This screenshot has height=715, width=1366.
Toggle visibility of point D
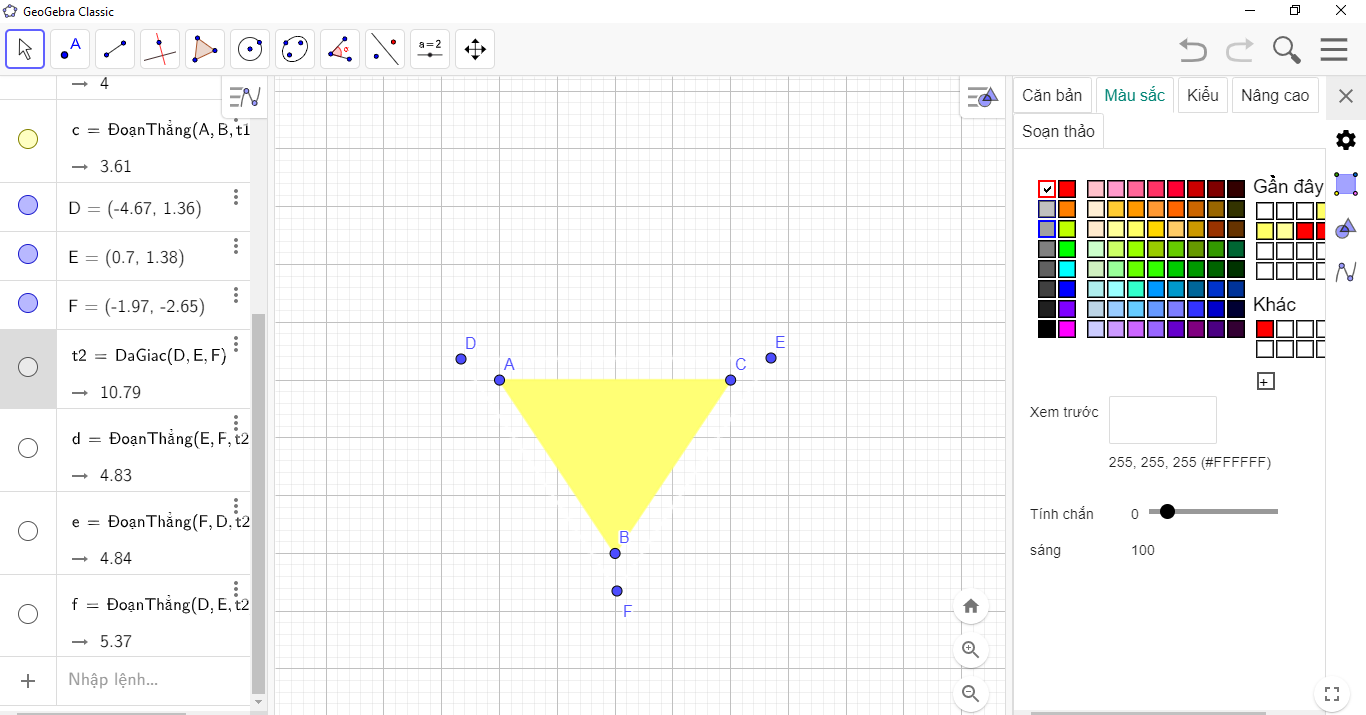(28, 206)
